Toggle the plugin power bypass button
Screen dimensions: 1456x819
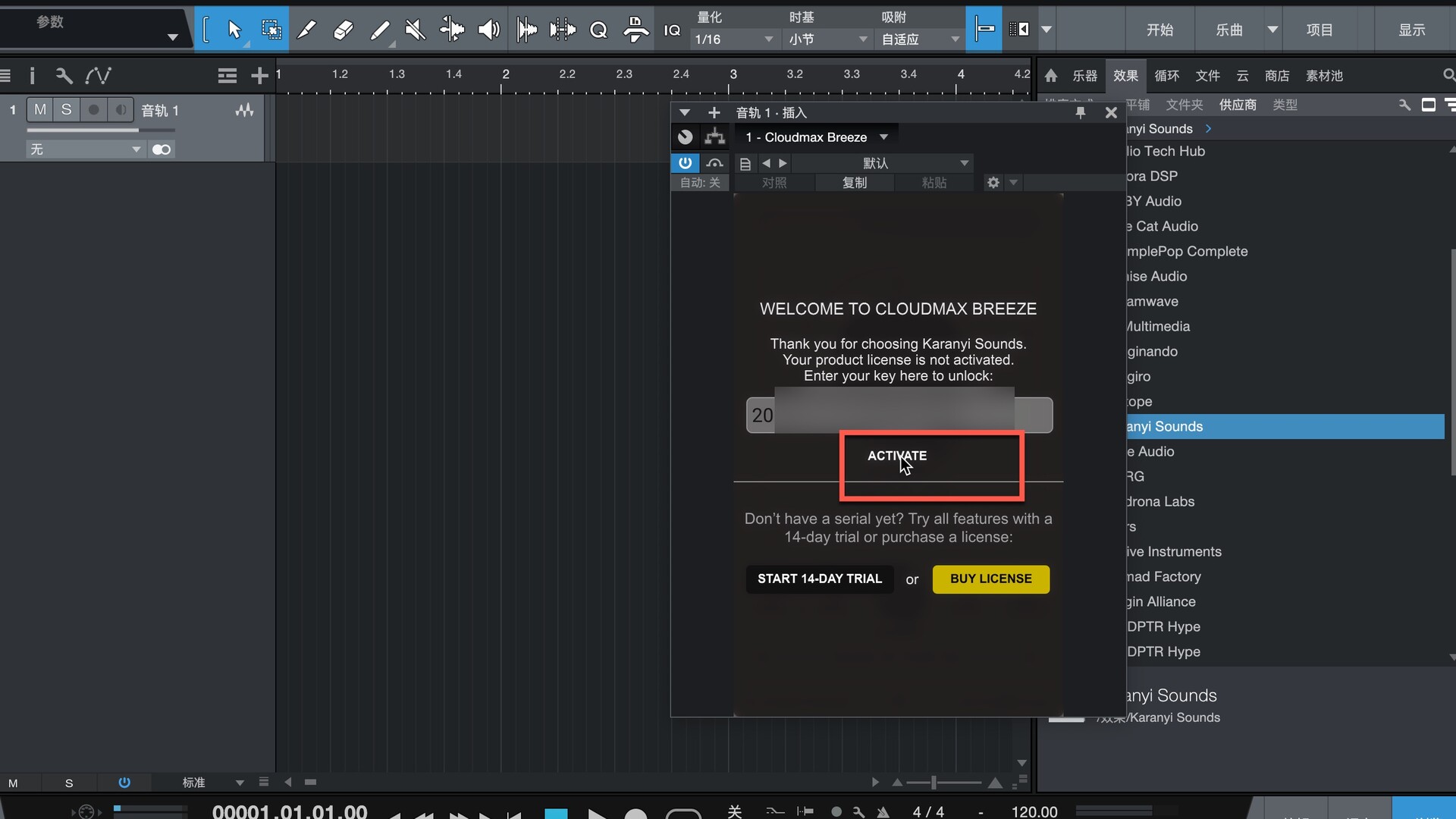coord(685,162)
